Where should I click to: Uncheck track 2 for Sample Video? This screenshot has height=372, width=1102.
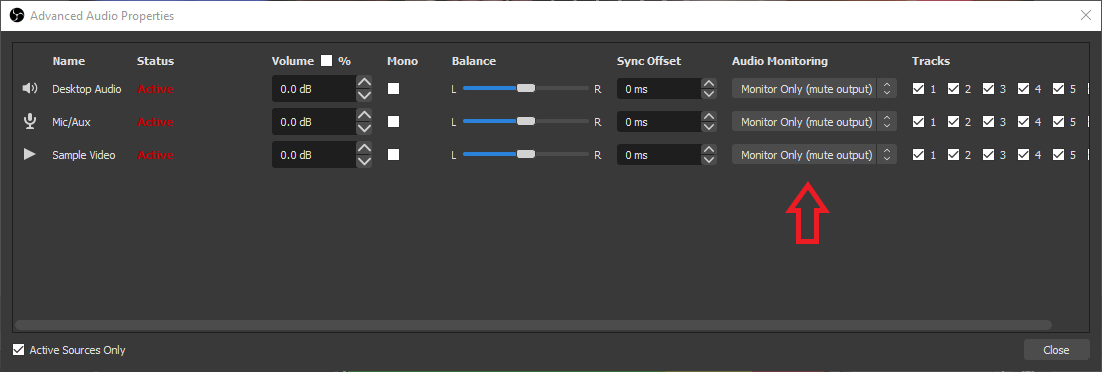(953, 154)
